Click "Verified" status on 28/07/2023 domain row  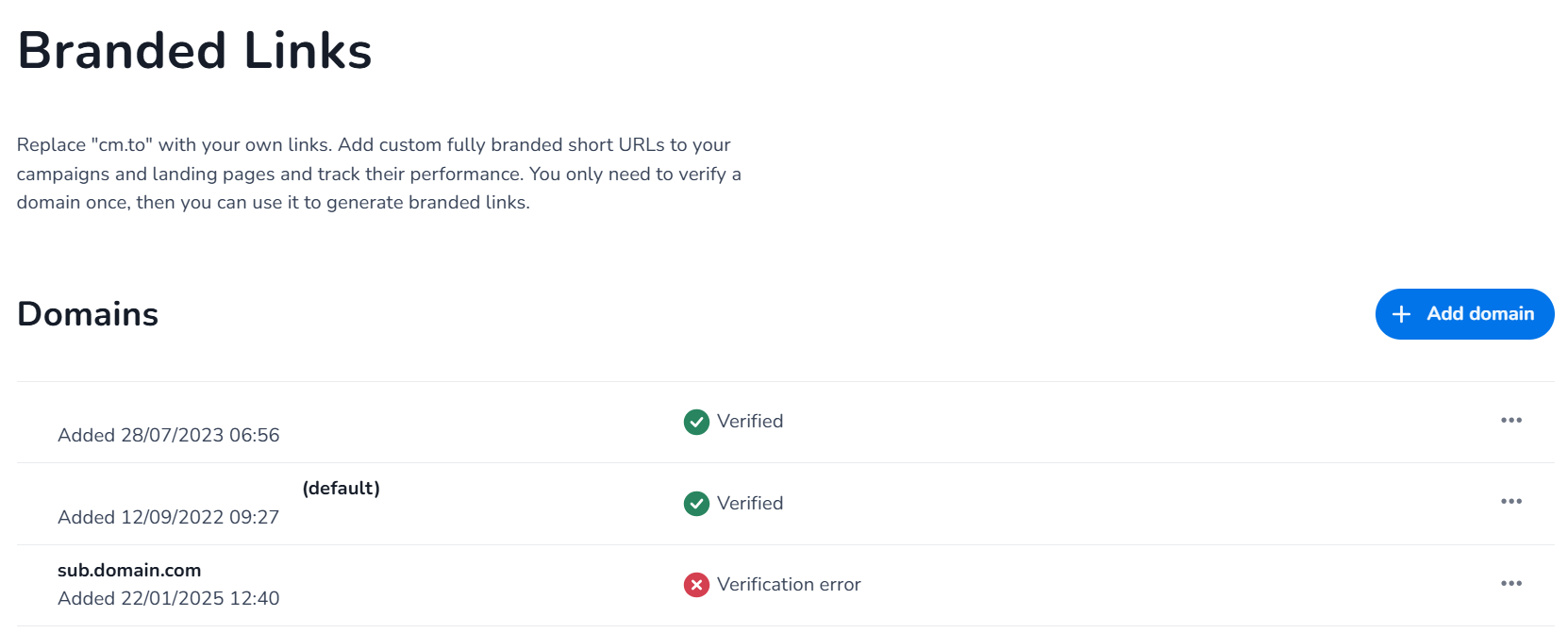(x=750, y=422)
